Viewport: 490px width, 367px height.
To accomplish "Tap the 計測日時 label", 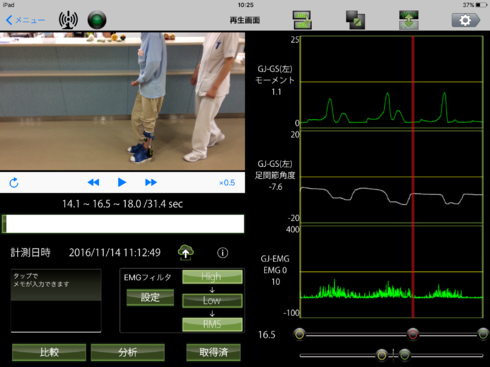I will point(30,253).
